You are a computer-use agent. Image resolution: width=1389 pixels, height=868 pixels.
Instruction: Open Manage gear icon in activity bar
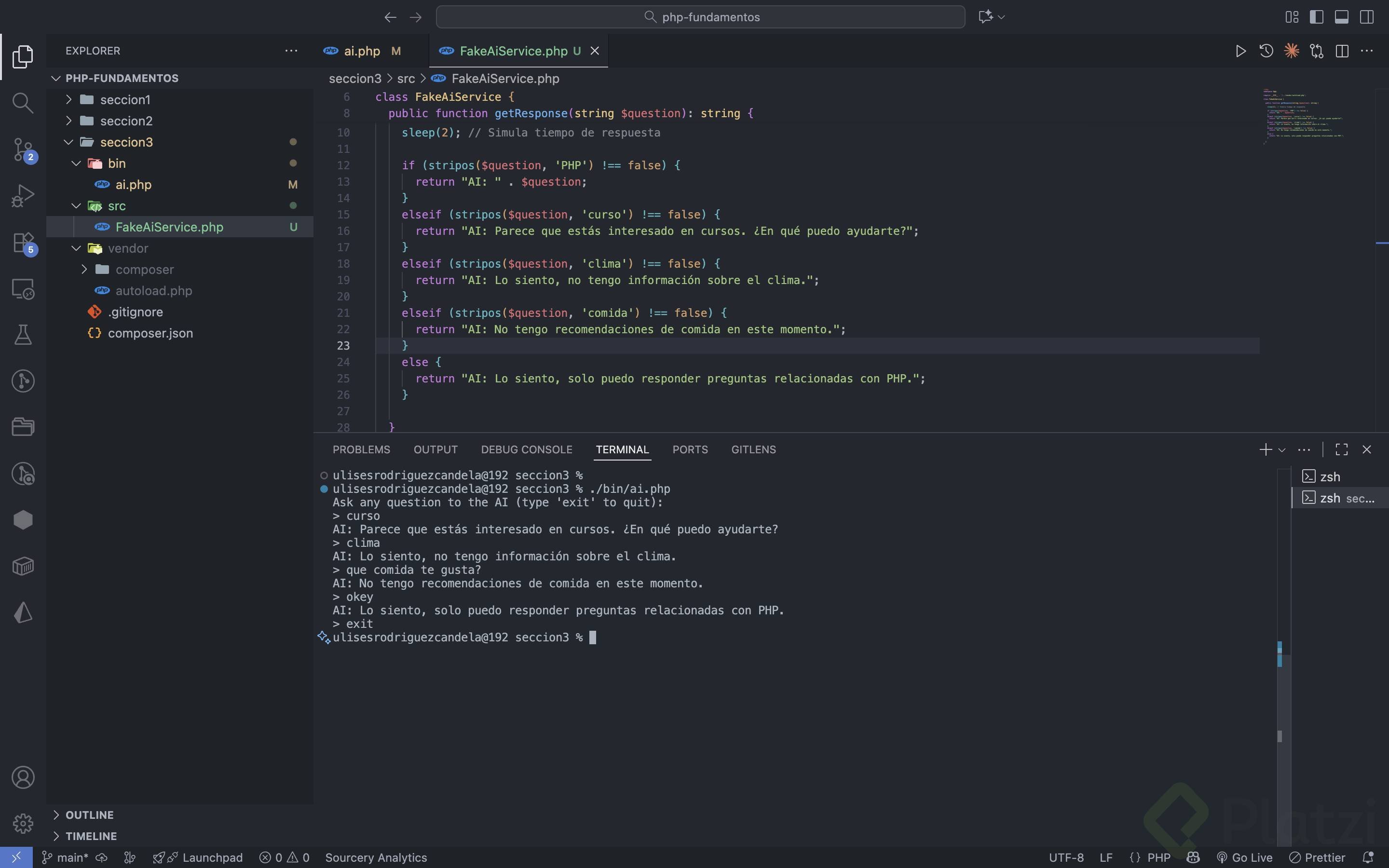click(22, 823)
